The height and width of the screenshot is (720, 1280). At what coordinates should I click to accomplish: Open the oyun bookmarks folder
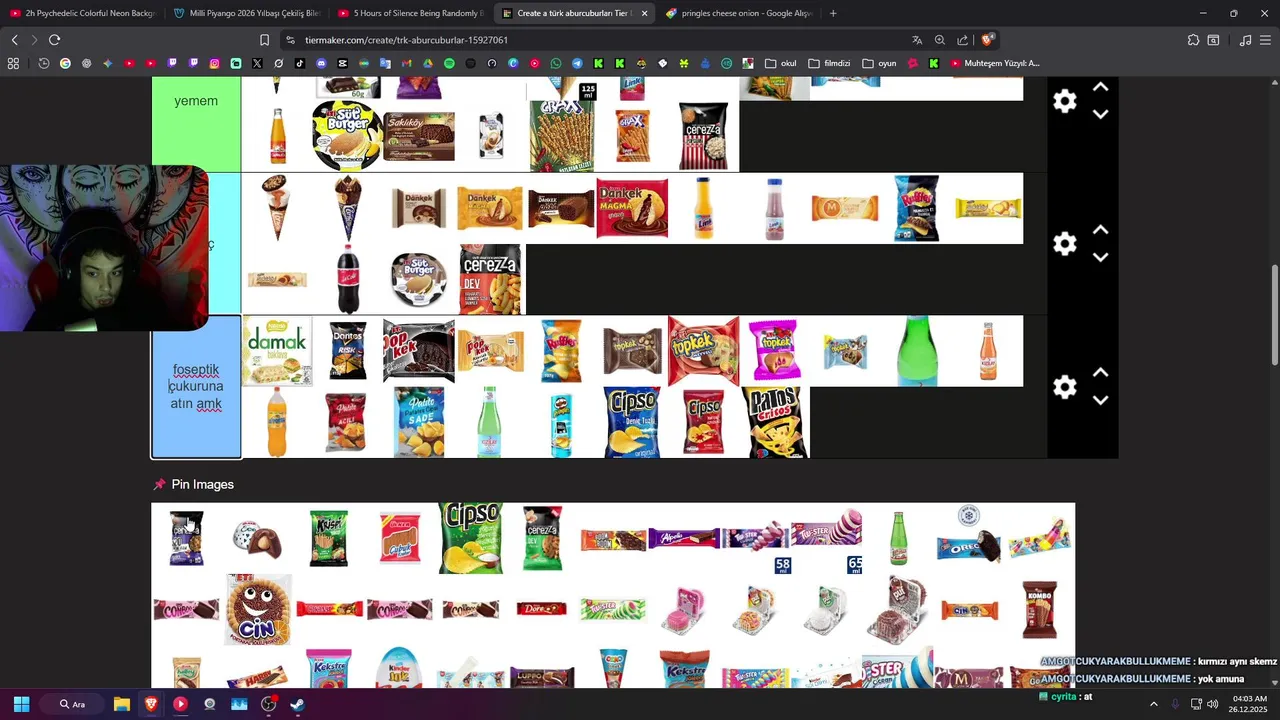point(879,63)
